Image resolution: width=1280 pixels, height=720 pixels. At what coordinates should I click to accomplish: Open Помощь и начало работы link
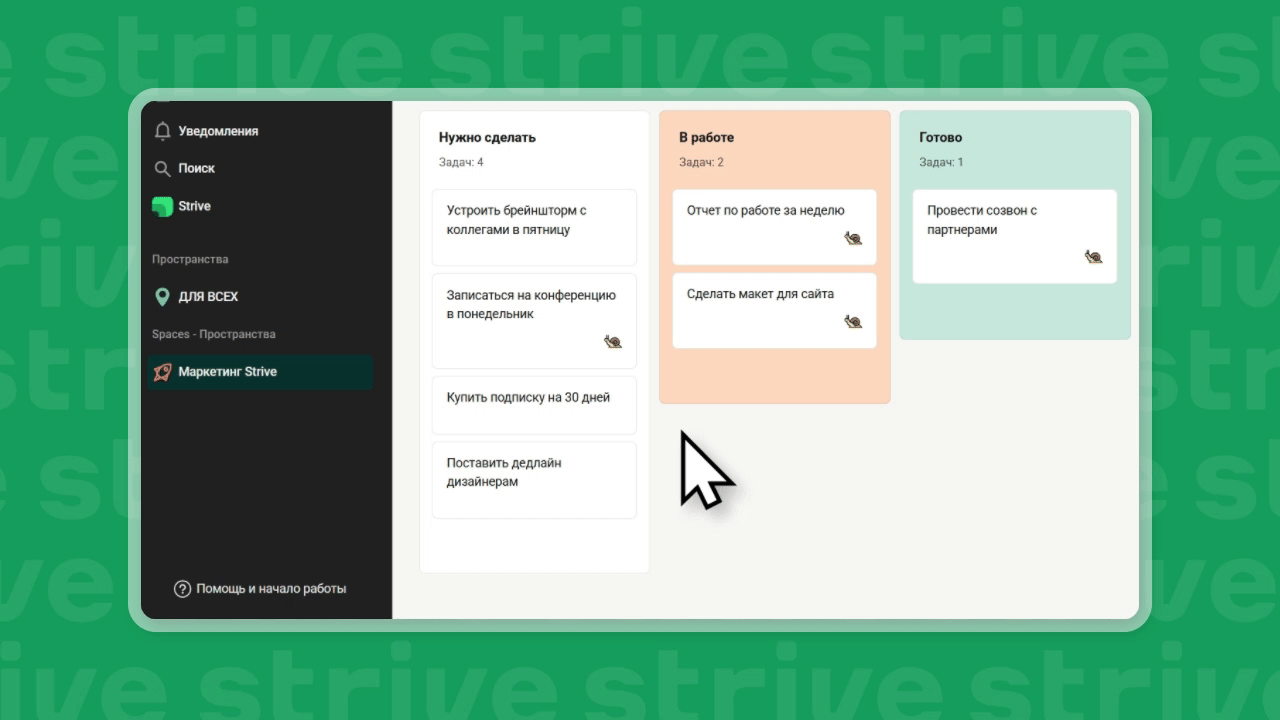(260, 589)
